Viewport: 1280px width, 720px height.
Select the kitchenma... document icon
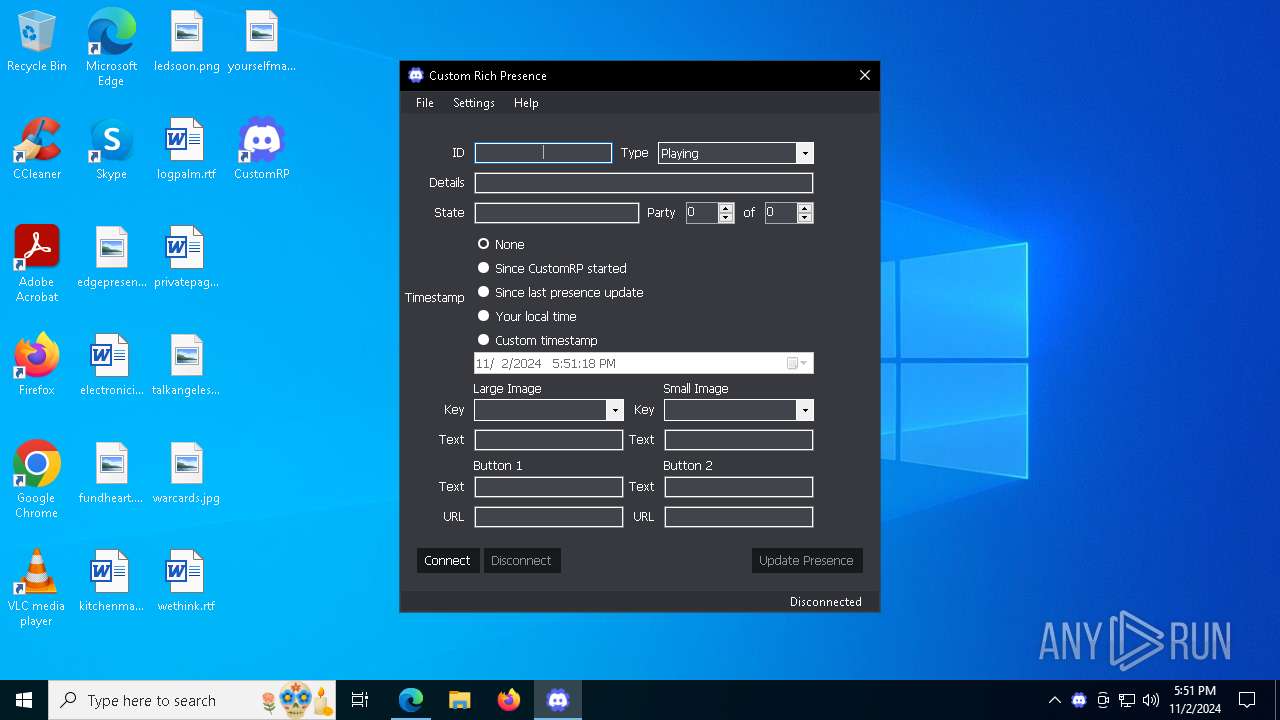[x=111, y=582]
